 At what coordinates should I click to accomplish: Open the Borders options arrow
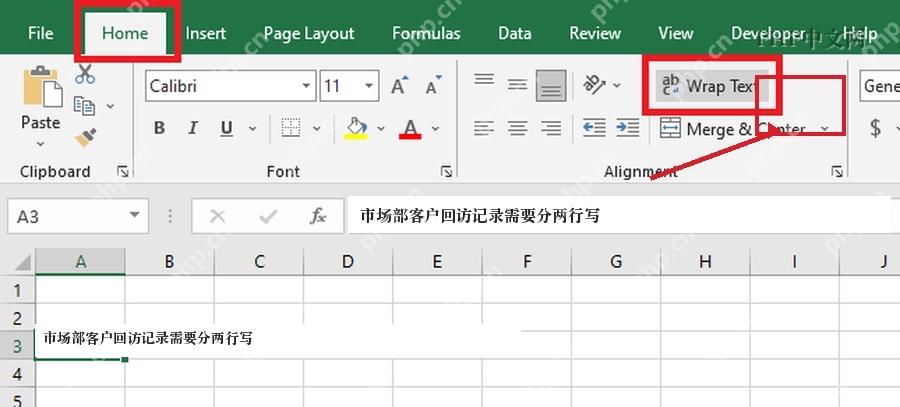tap(316, 128)
